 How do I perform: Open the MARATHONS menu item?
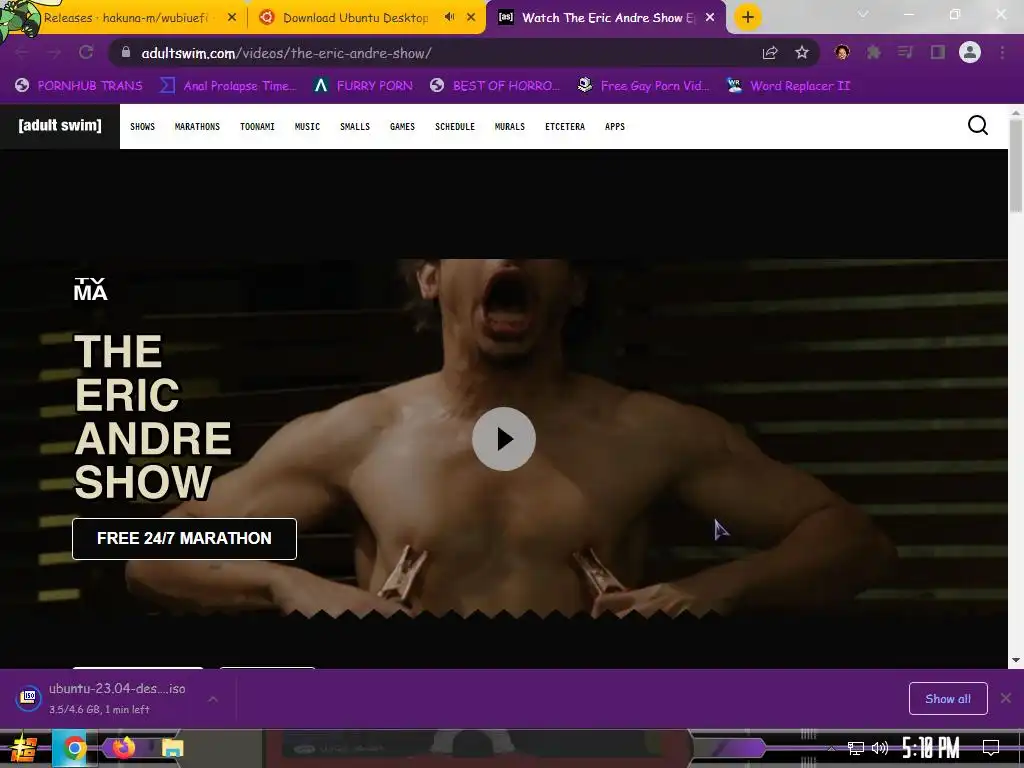[x=197, y=127]
